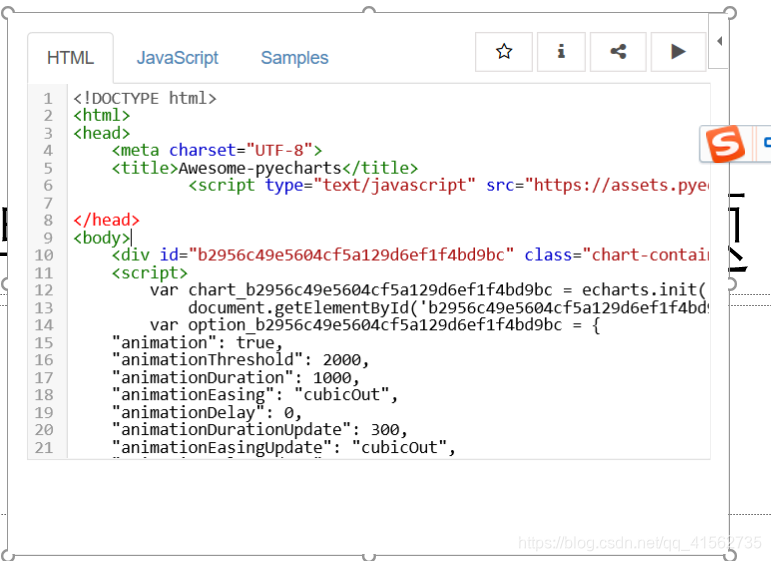This screenshot has width=771, height=561.
Task: Click line number 21 in gutter
Action: pos(44,447)
